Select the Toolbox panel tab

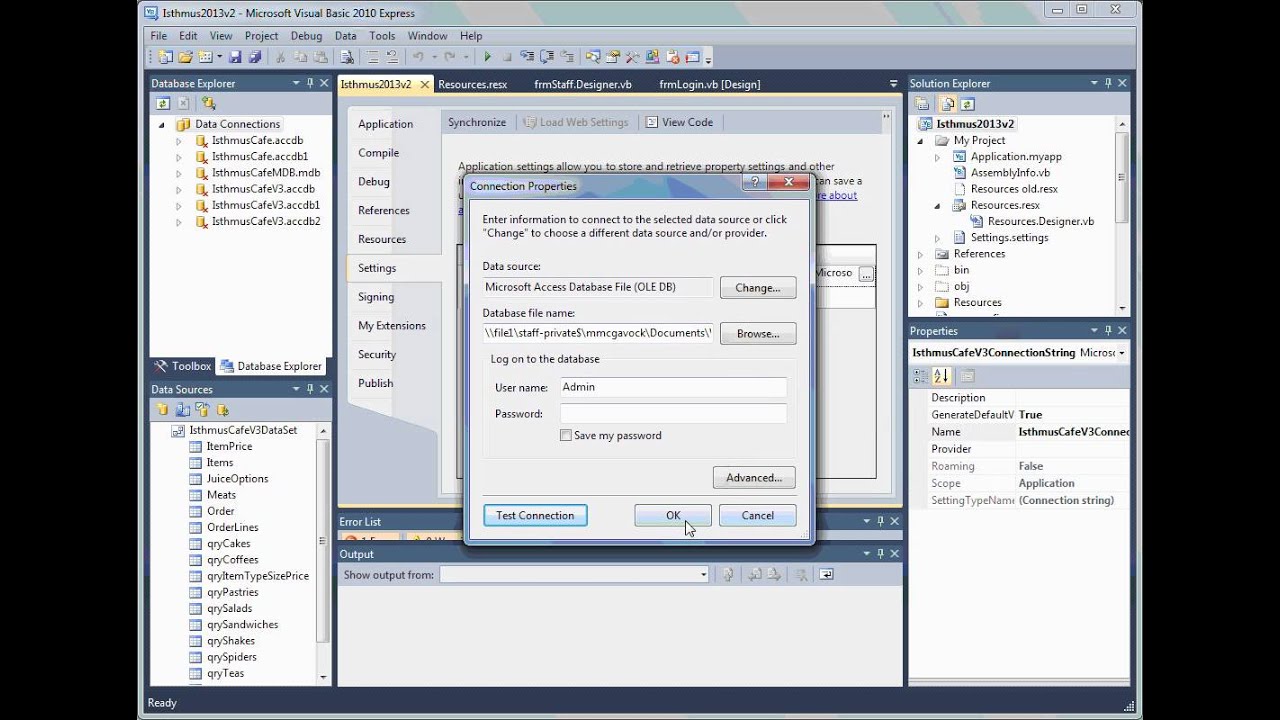point(183,366)
